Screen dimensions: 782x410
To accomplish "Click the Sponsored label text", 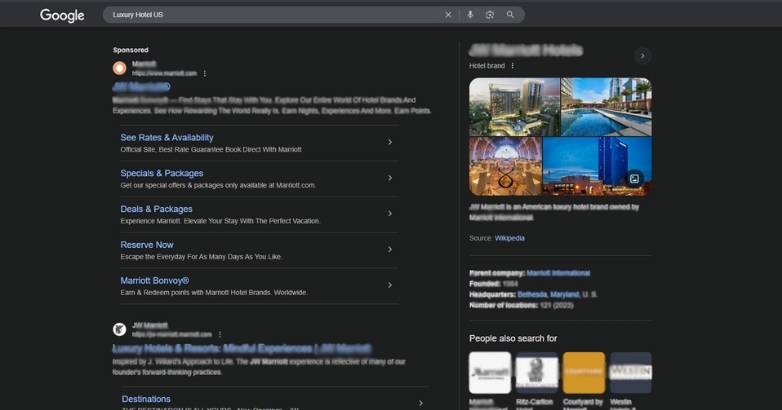I will pos(131,50).
